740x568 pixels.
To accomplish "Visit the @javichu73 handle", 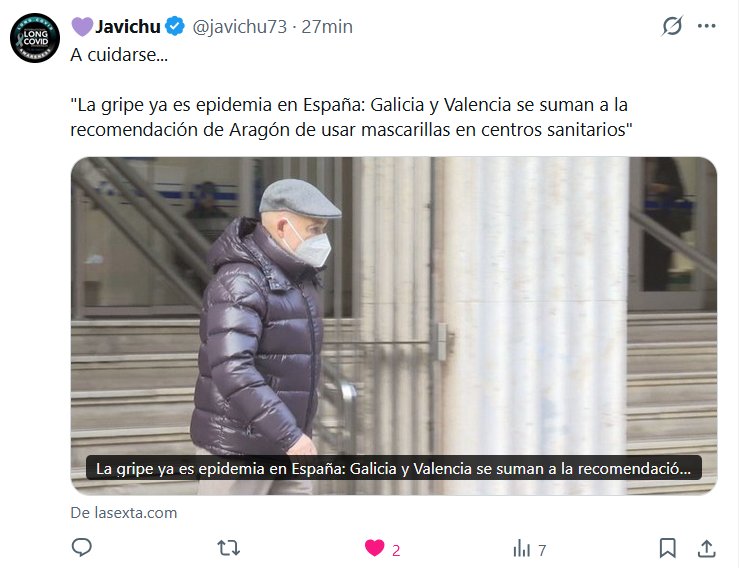I will click(x=239, y=27).
